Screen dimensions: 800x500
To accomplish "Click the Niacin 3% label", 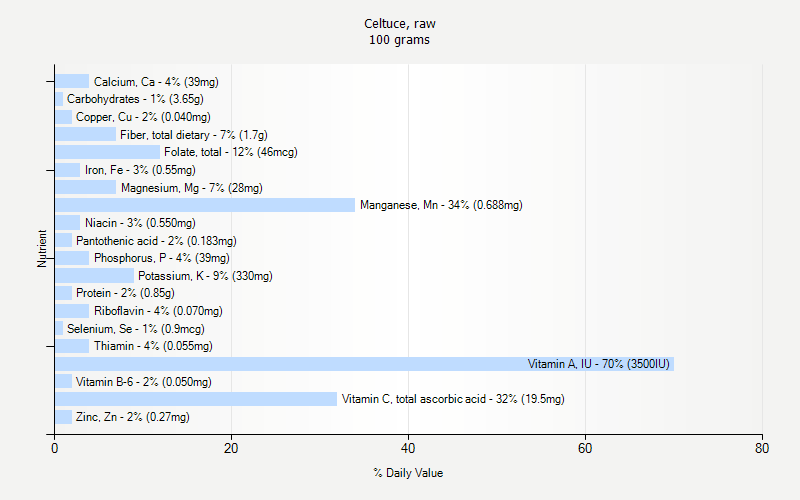I will coord(140,223).
